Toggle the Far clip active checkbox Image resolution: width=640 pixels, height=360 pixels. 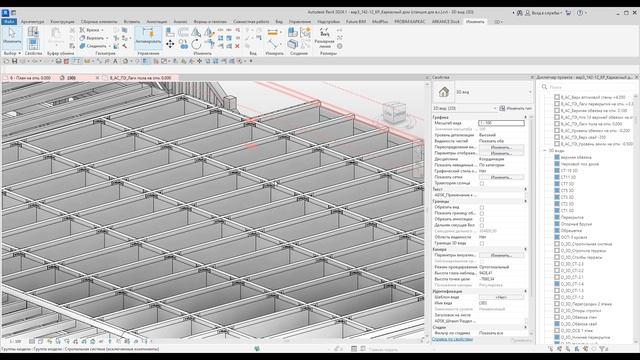coord(482,225)
